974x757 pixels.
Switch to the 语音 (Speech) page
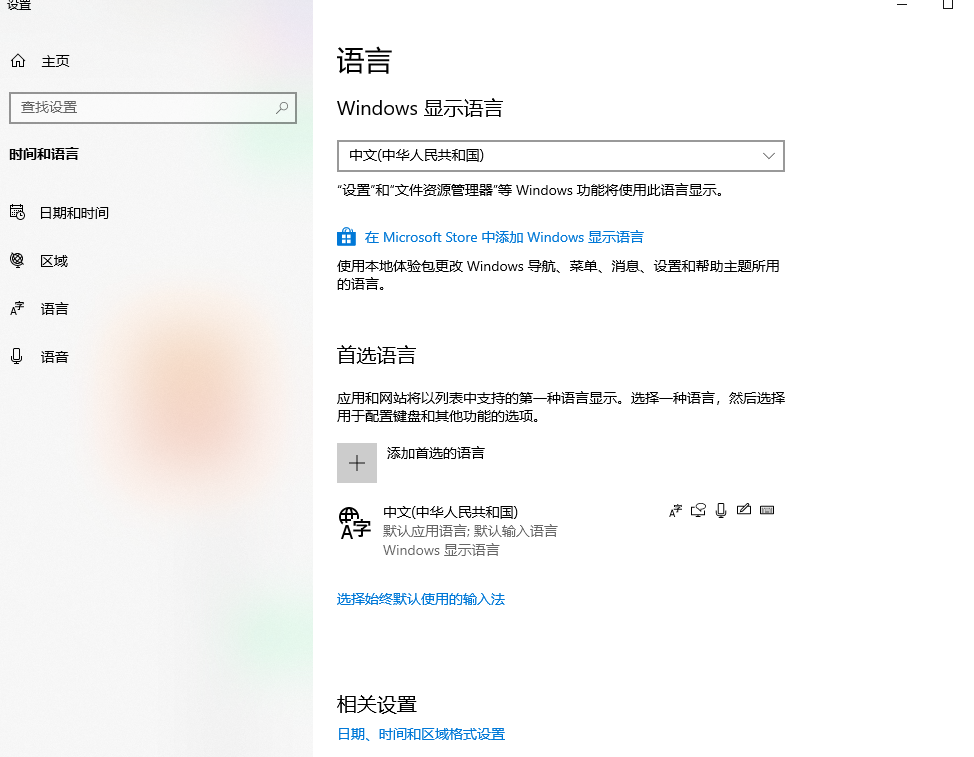pyautogui.click(x=54, y=357)
